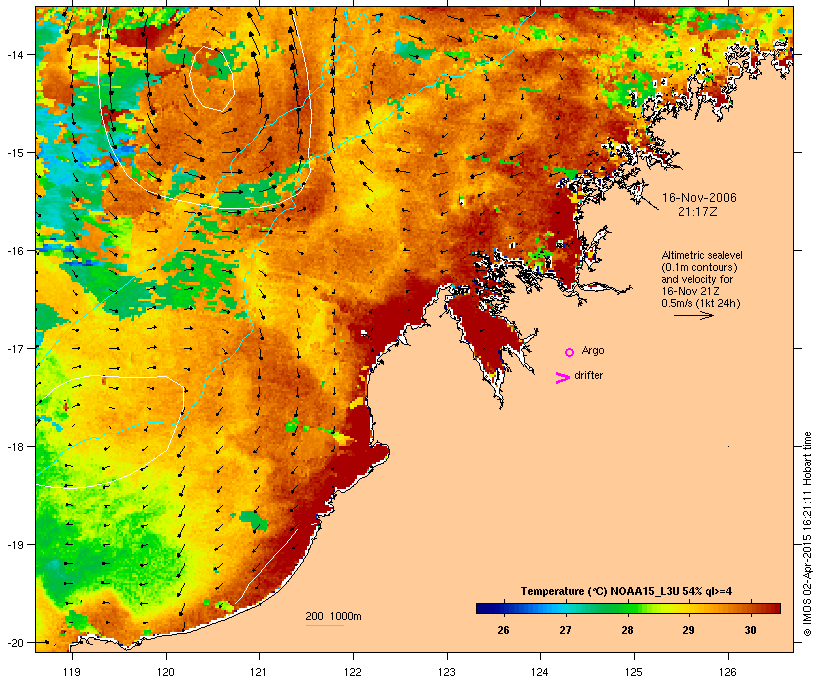Click the 0.5m/s velocity scale arrow
820x680 pixels.
(693, 315)
